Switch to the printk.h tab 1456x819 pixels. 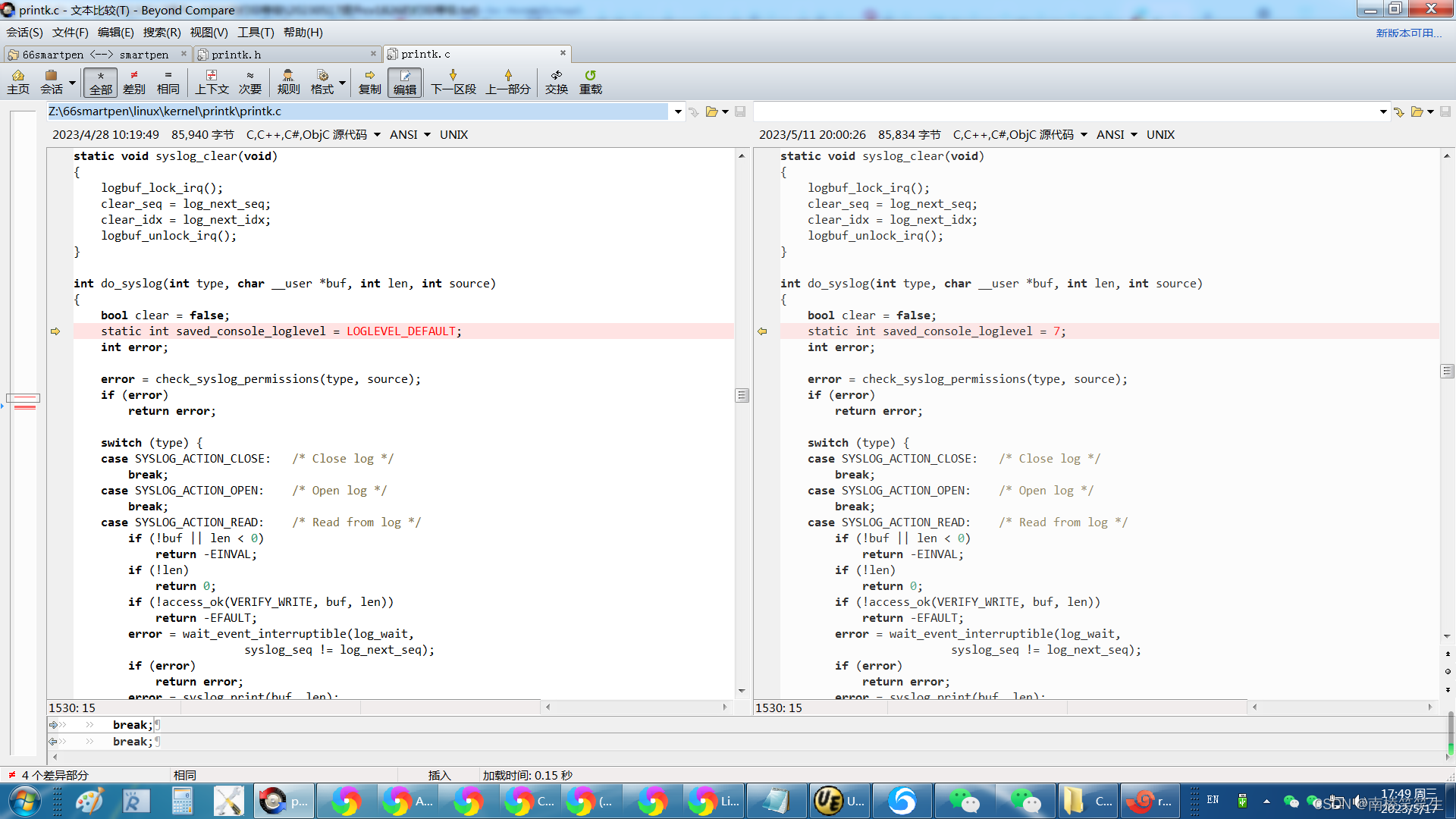click(236, 55)
